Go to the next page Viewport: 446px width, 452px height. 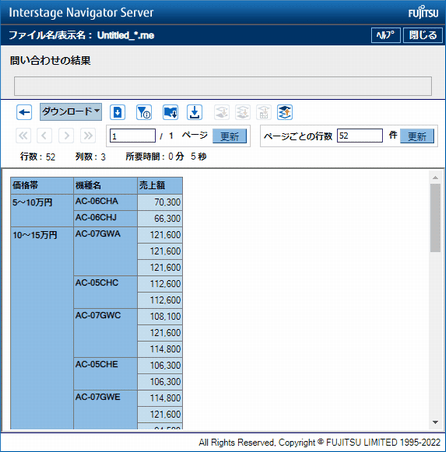pos(66,136)
